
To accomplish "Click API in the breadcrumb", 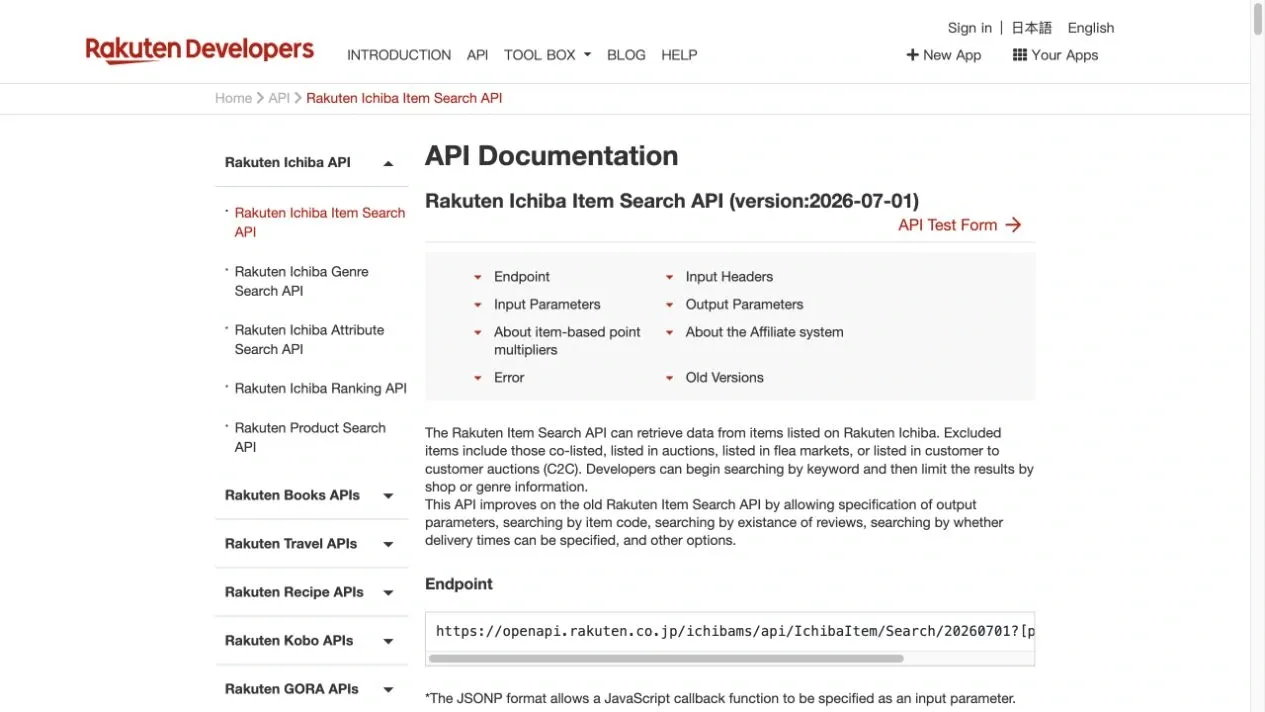I will 279,98.
